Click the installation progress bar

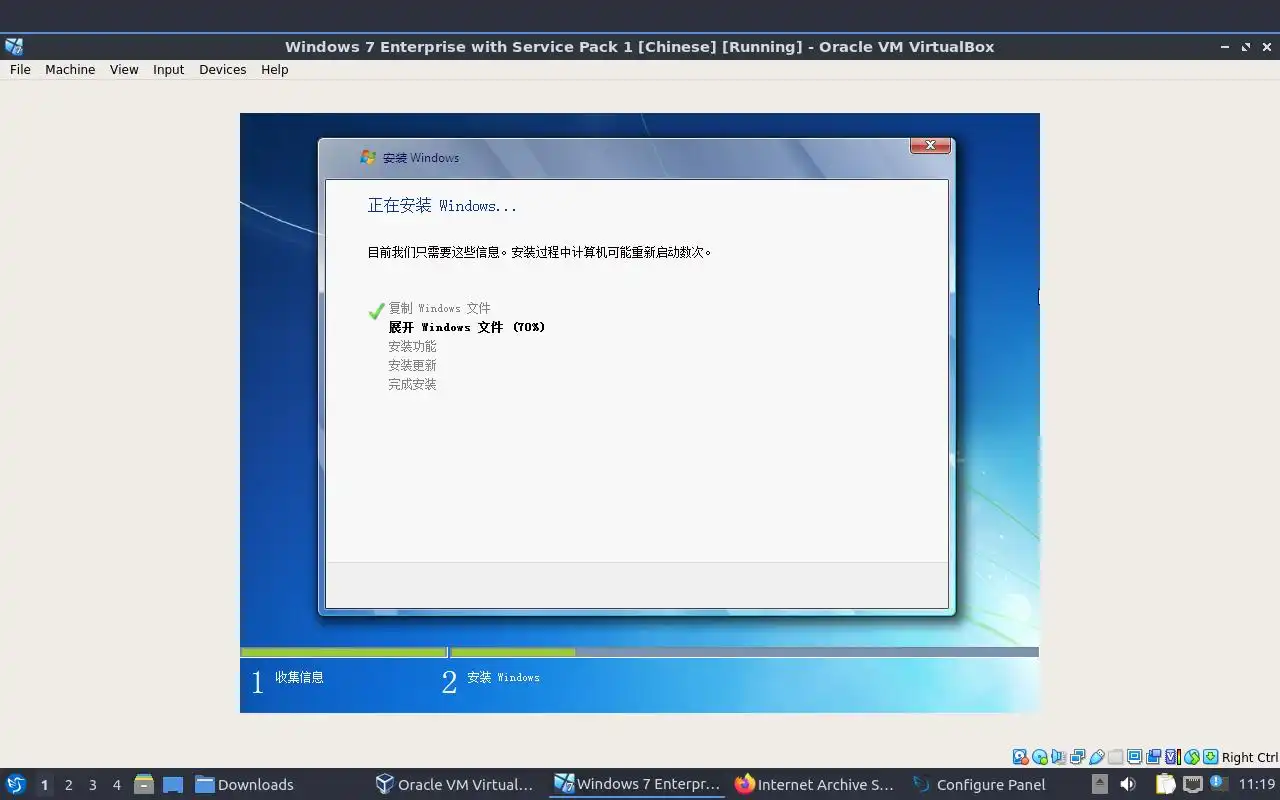coord(639,652)
